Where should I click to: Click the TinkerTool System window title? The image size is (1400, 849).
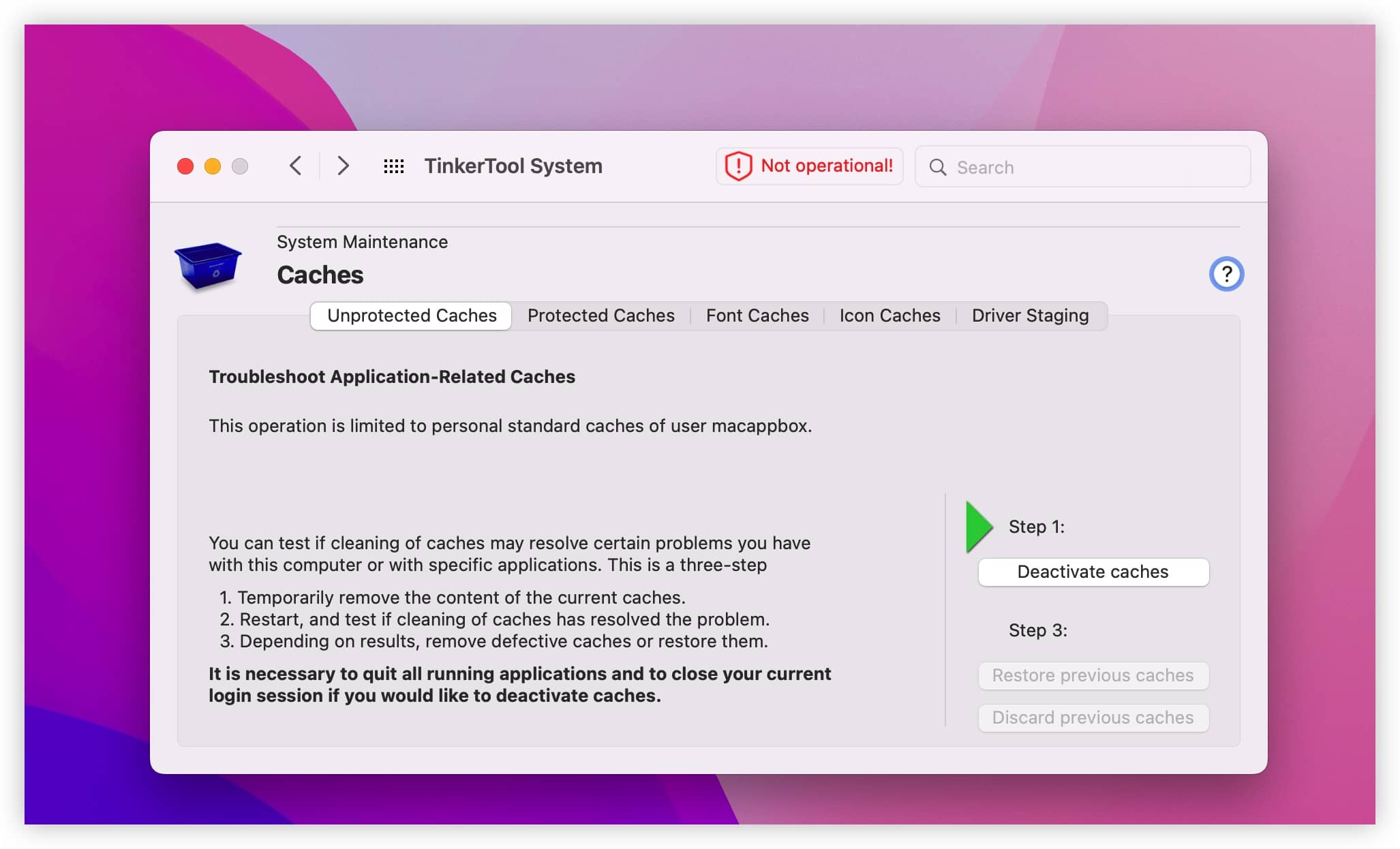[x=513, y=166]
